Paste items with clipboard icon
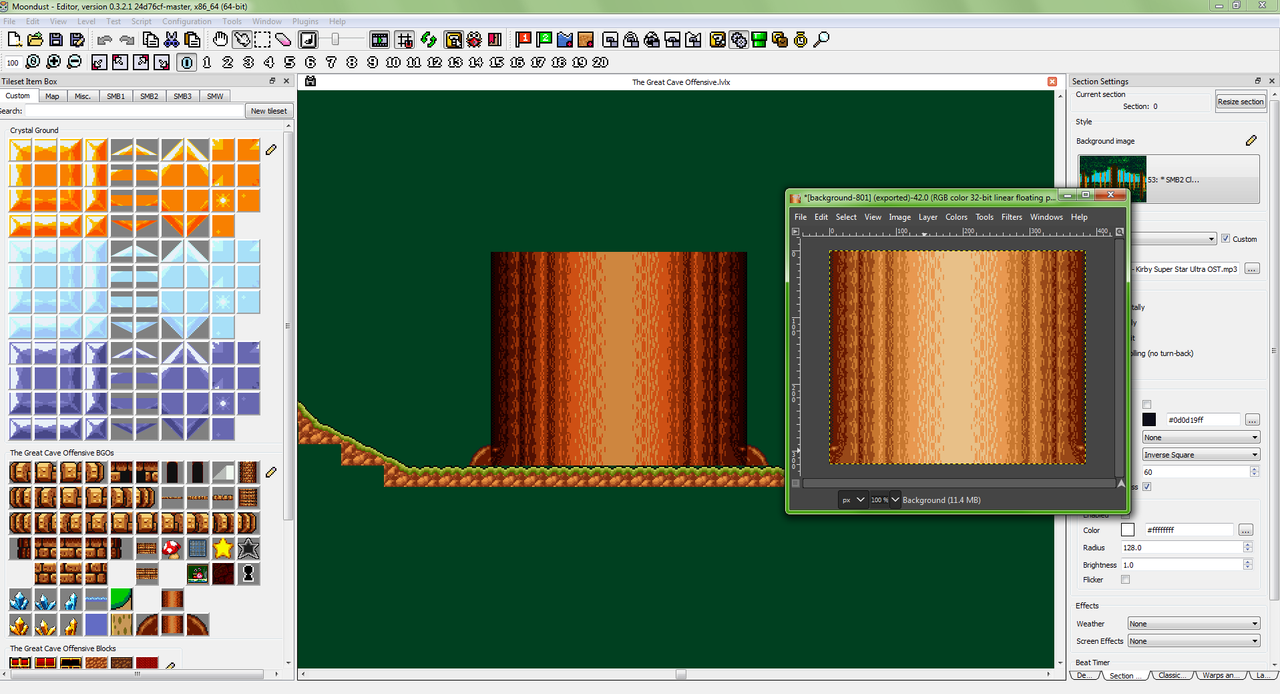The height and width of the screenshot is (694, 1280). (x=192, y=40)
